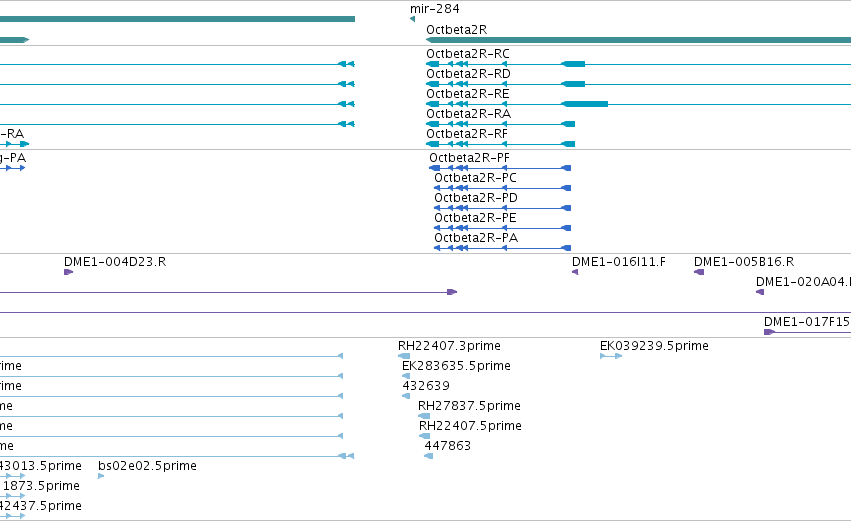Select RH22407.5prime EST label
The width and height of the screenshot is (851, 521).
(470, 427)
